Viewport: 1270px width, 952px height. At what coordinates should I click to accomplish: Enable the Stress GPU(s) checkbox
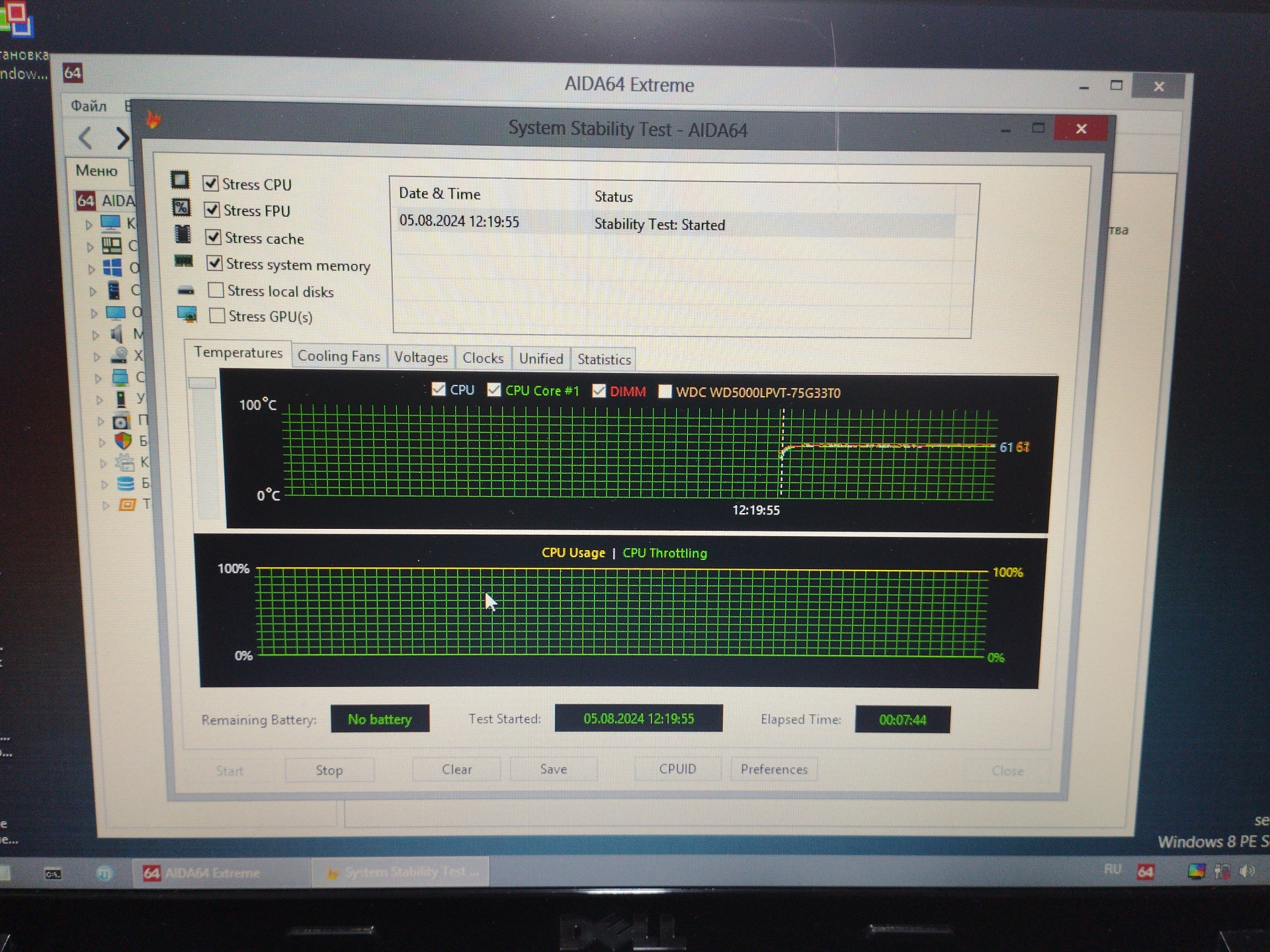click(217, 315)
